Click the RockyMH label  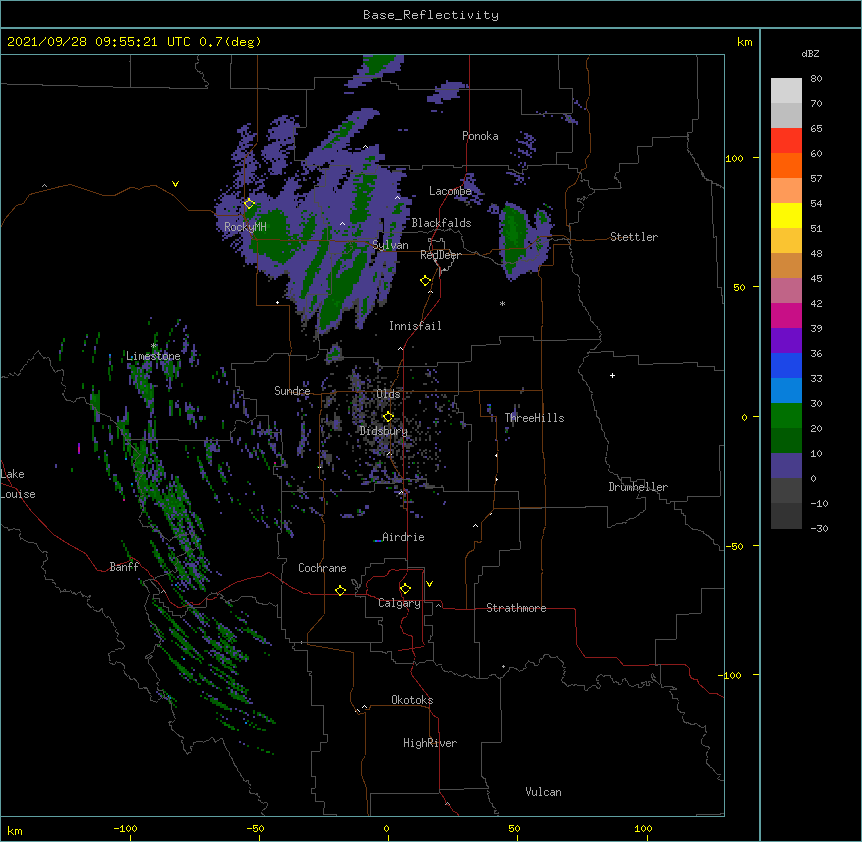[245, 226]
